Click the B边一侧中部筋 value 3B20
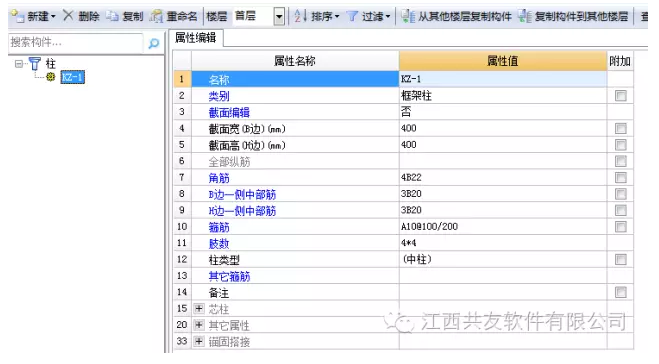The image size is (659, 364). click(503, 194)
